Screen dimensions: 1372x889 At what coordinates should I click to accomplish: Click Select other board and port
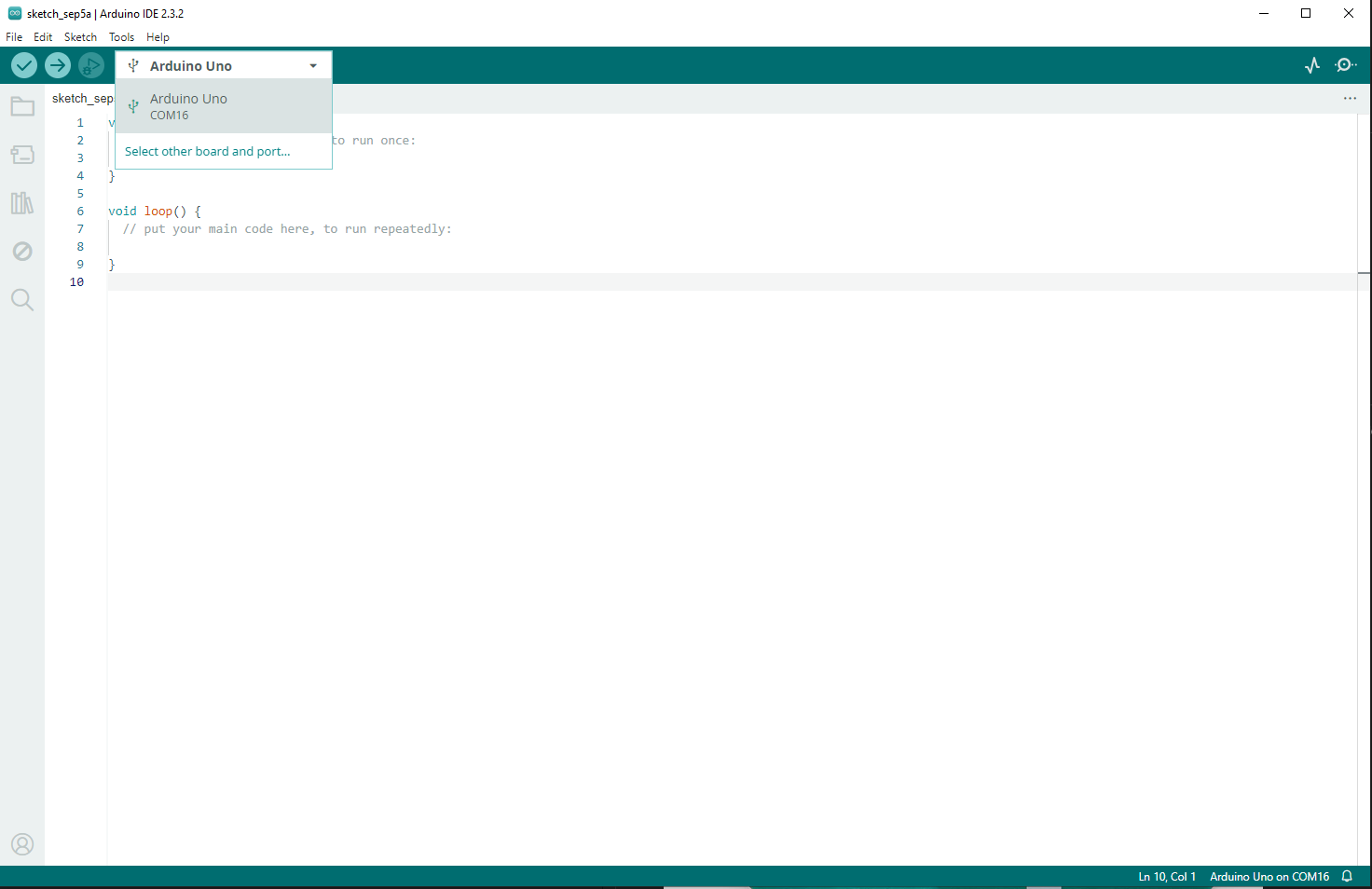coord(208,151)
